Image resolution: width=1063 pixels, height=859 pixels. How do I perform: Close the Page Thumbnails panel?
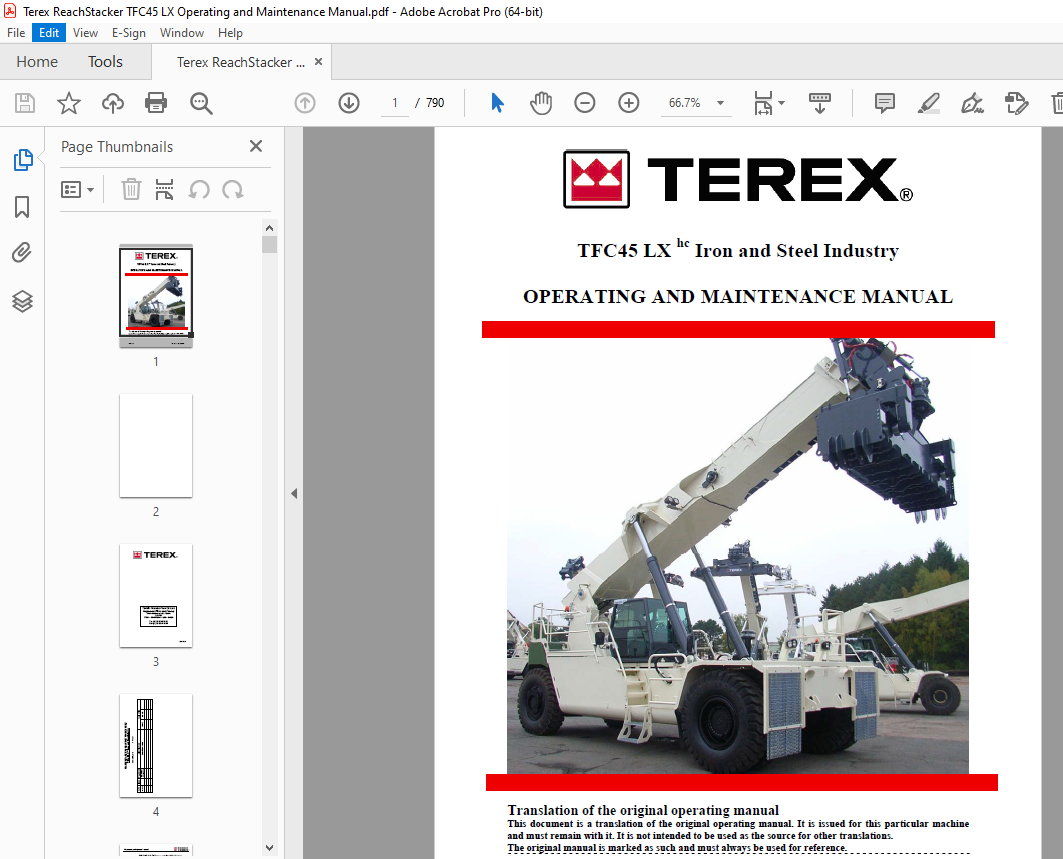click(x=256, y=146)
